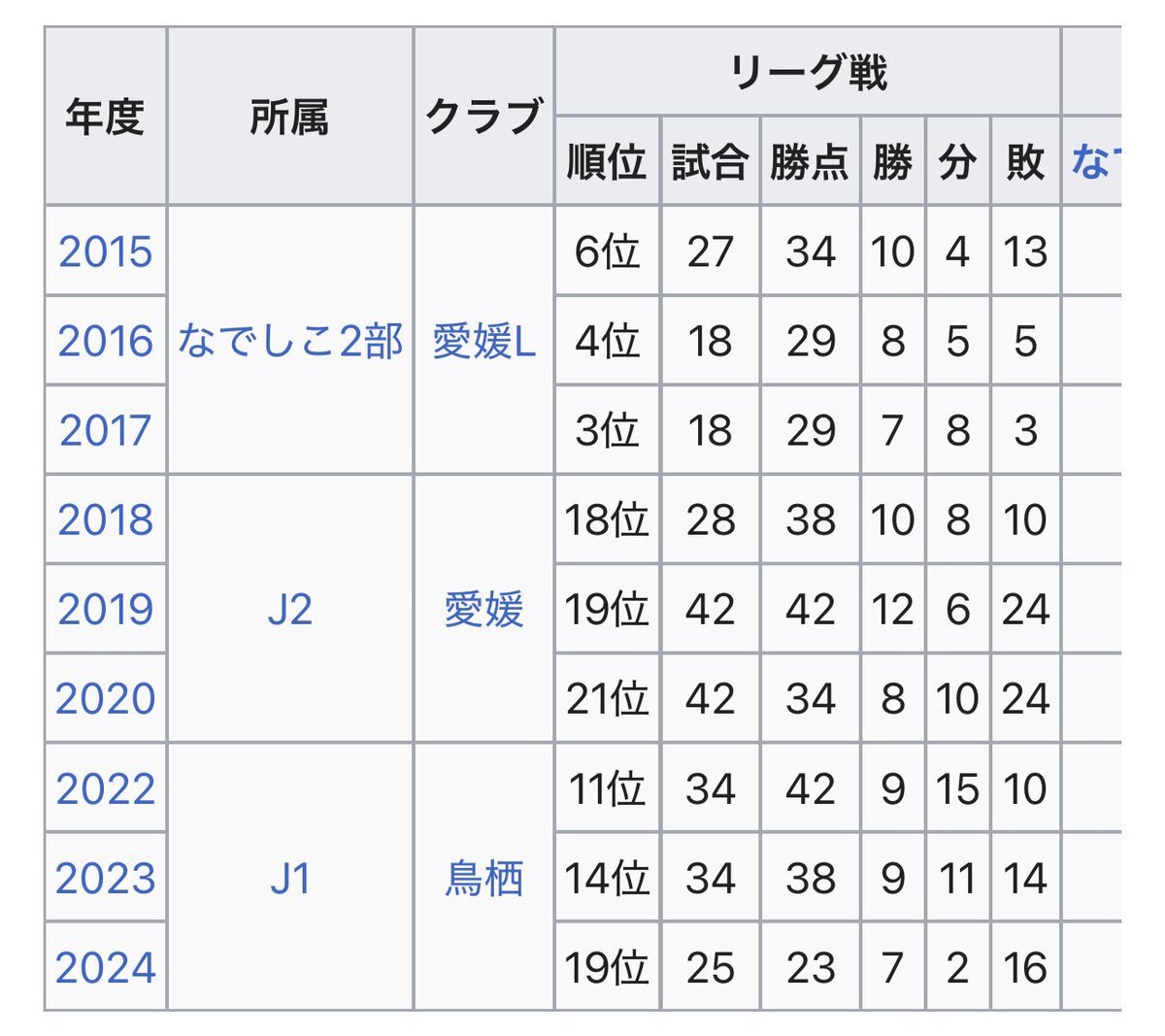Open the 2023 season link
This screenshot has width=1165, height=1036.
pyautogui.click(x=106, y=878)
